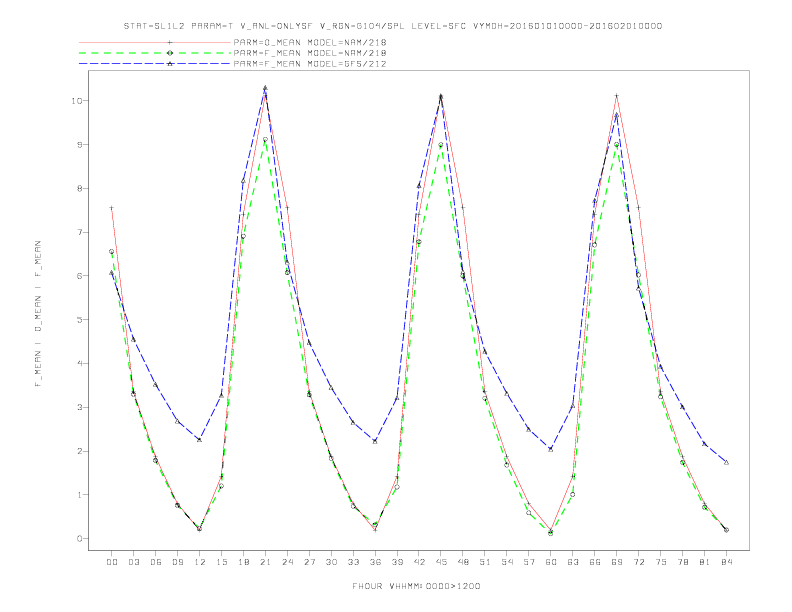Viewport: 792px width, 612px height.
Task: Click the blue triangle data marker at hour 84
Action: (x=726, y=462)
